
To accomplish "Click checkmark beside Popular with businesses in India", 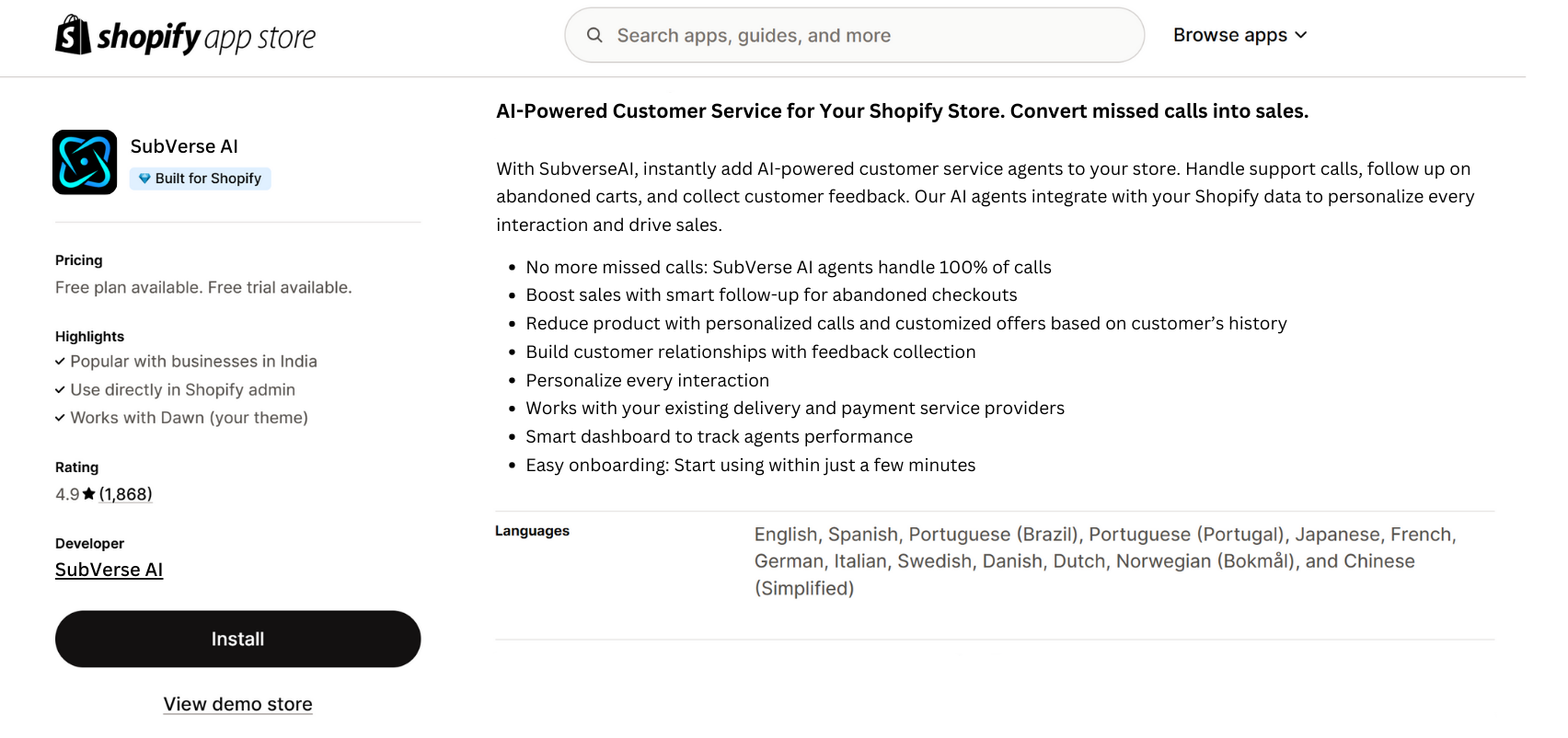I will point(60,362).
